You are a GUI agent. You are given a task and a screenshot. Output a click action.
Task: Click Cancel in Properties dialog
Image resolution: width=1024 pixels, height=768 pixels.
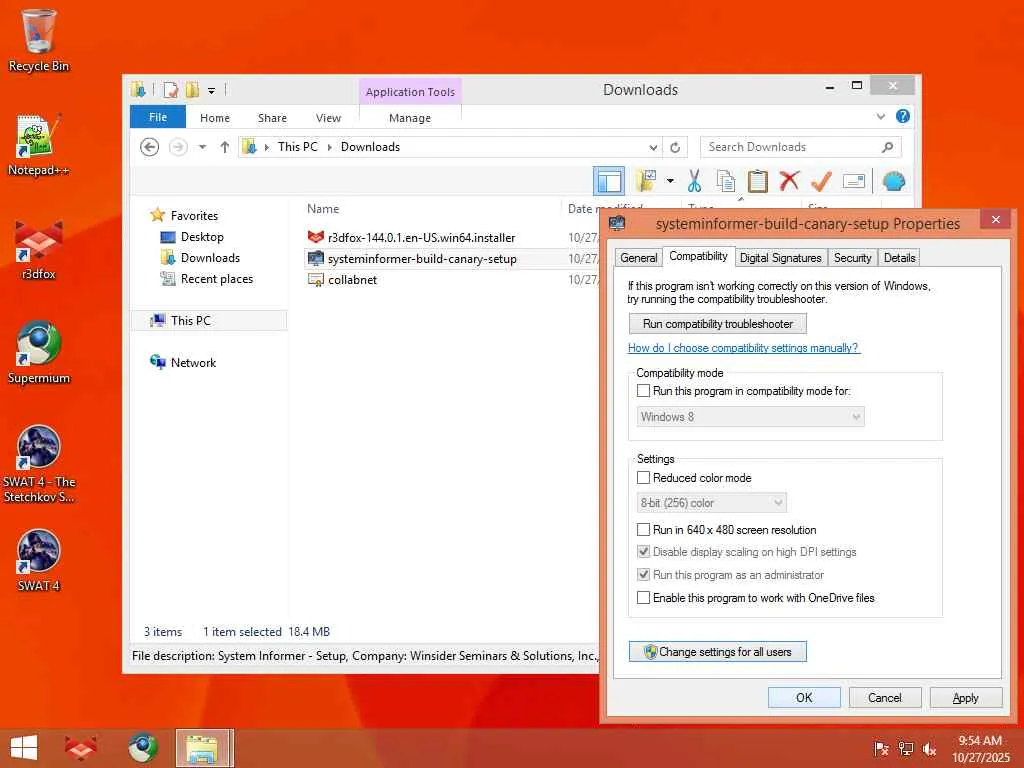click(885, 697)
